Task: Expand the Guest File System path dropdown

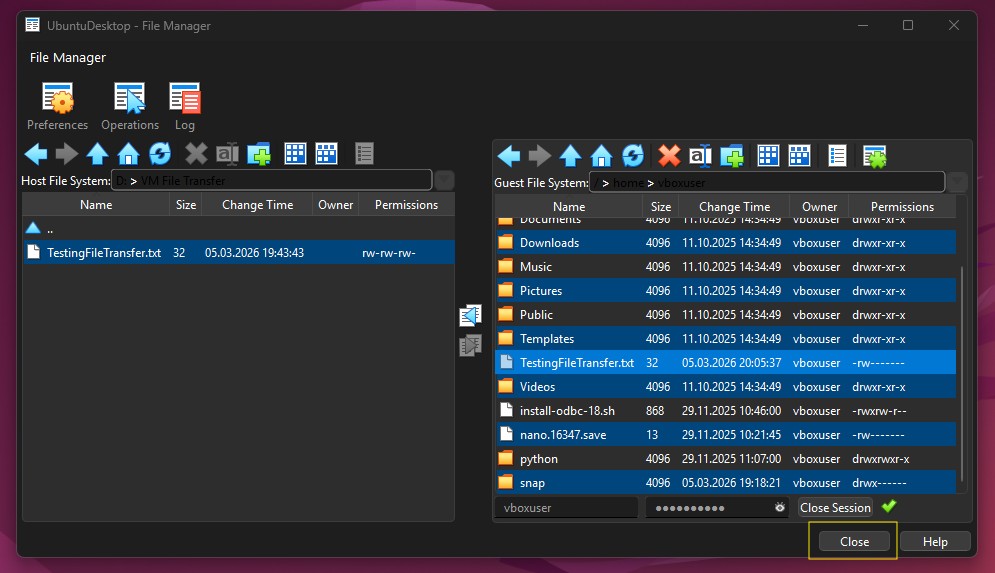Action: pos(957,182)
